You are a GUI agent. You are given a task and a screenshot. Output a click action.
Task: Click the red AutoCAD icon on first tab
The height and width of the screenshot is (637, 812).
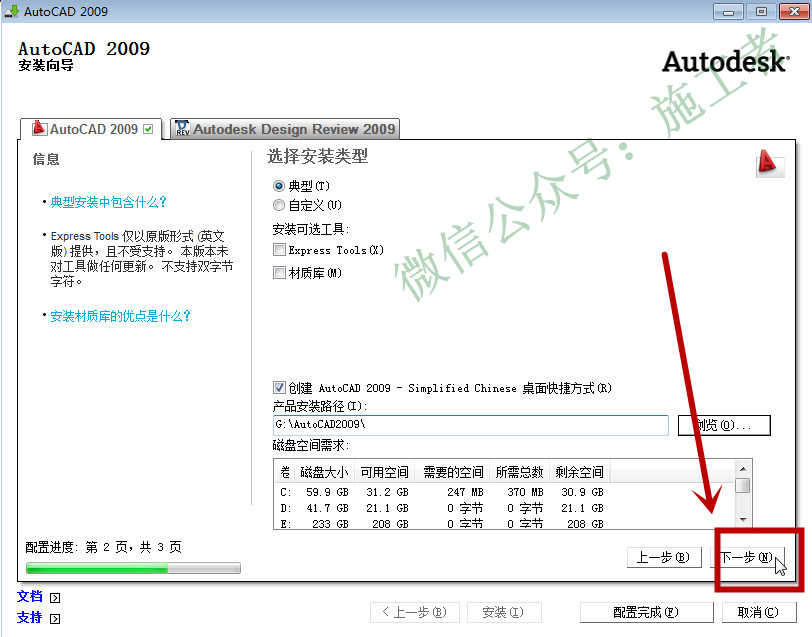tap(39, 128)
